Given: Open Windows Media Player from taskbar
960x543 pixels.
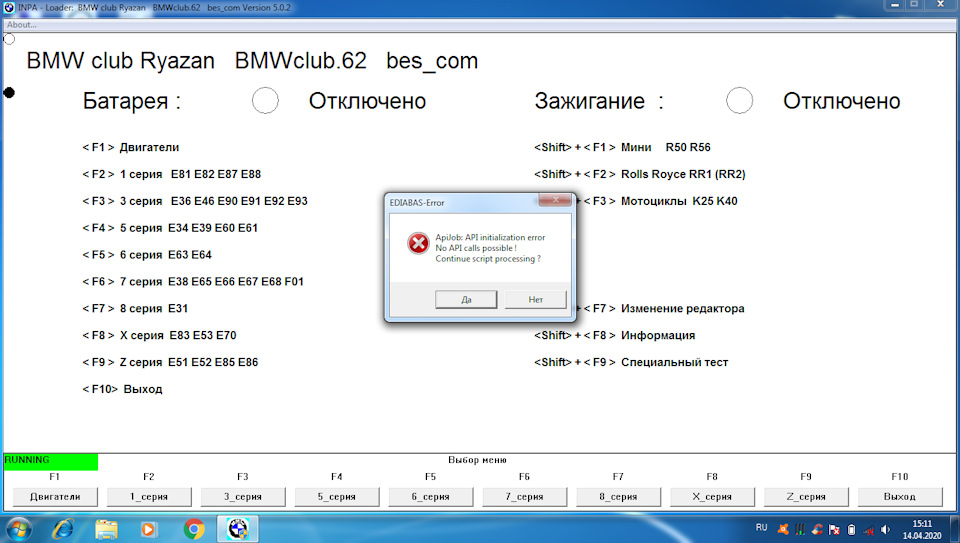Looking at the screenshot, I should [150, 528].
